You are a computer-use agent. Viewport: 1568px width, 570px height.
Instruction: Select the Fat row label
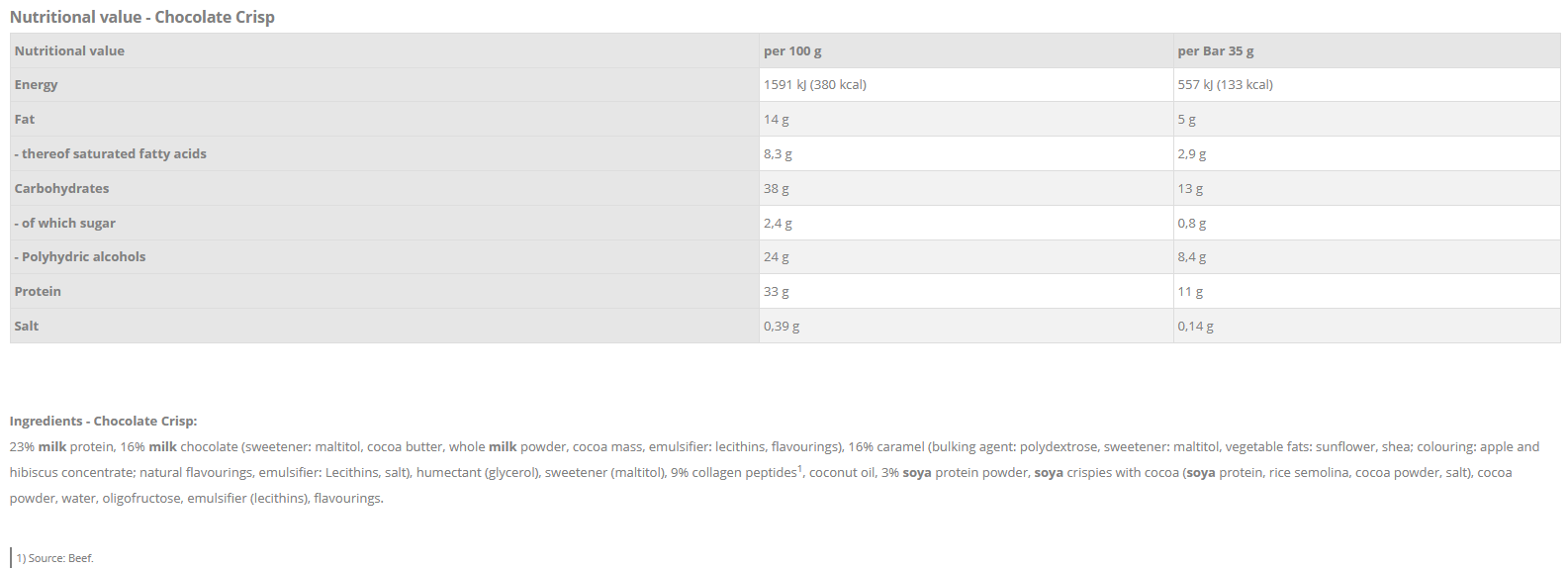pos(25,120)
